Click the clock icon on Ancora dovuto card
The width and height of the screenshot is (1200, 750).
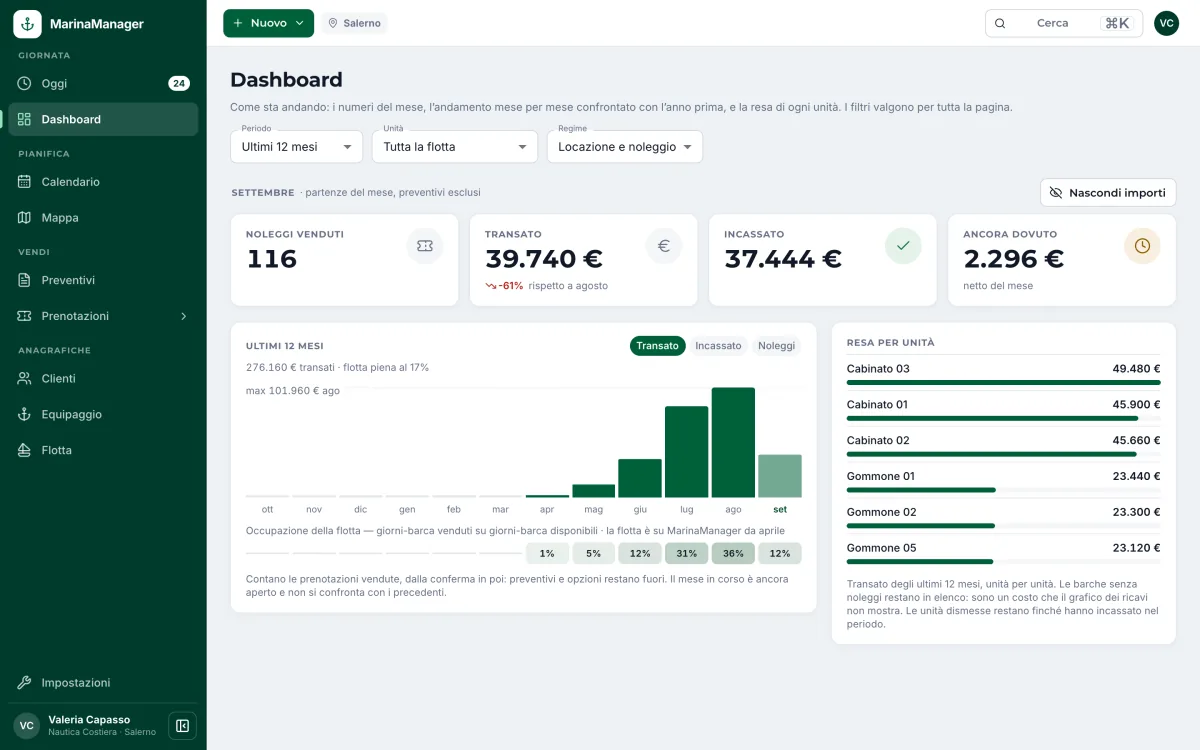click(1142, 246)
